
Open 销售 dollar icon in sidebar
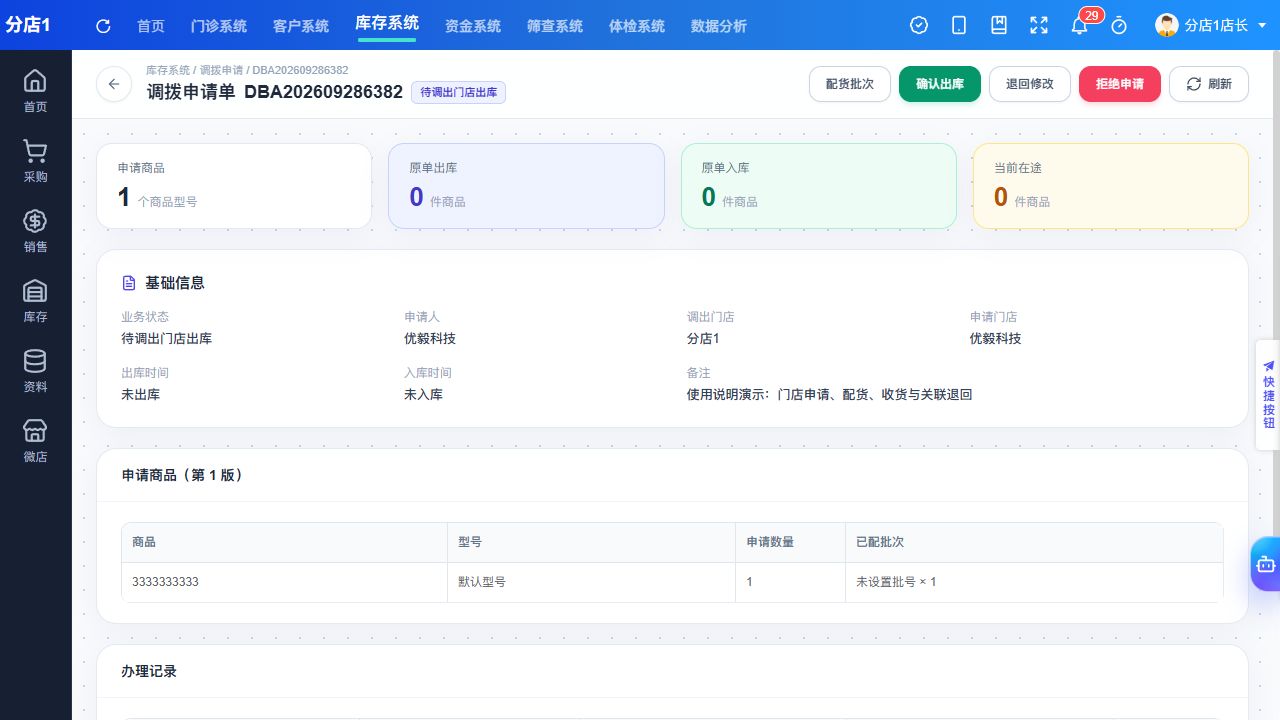pyautogui.click(x=35, y=230)
